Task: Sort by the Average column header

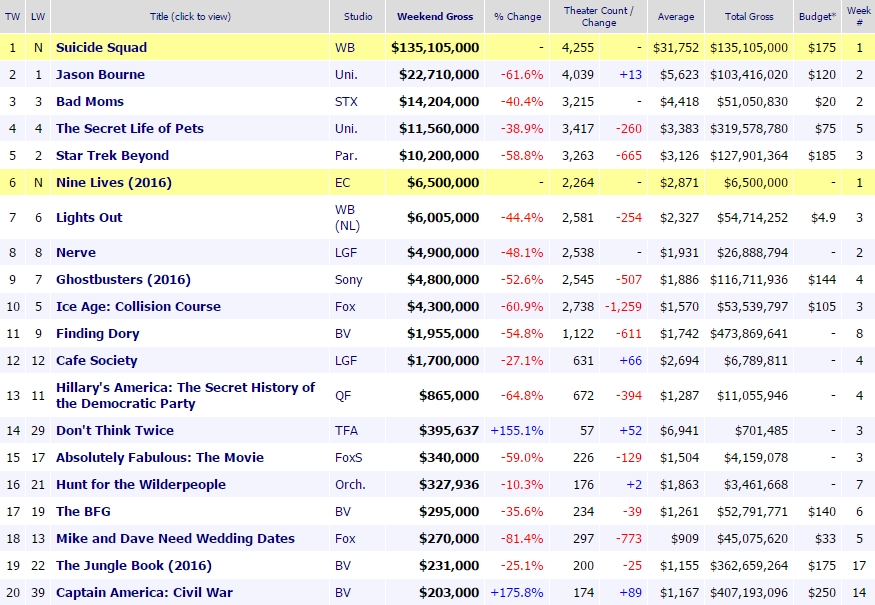Action: click(x=676, y=16)
